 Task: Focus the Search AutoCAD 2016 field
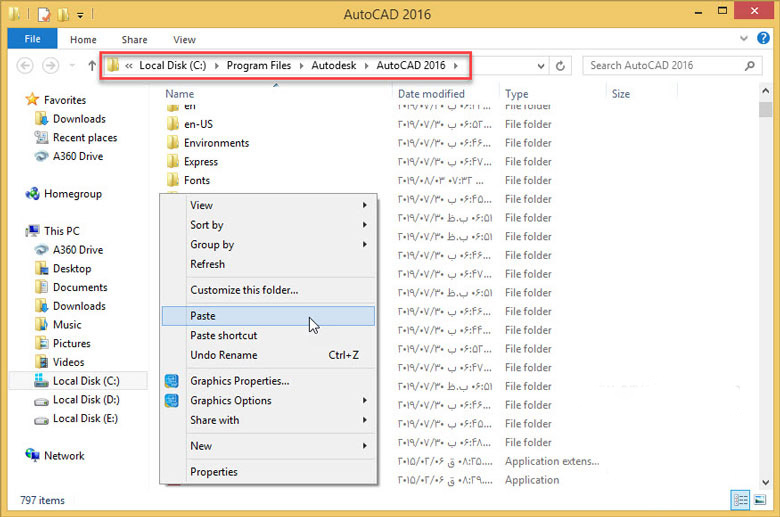pyautogui.click(x=672, y=66)
